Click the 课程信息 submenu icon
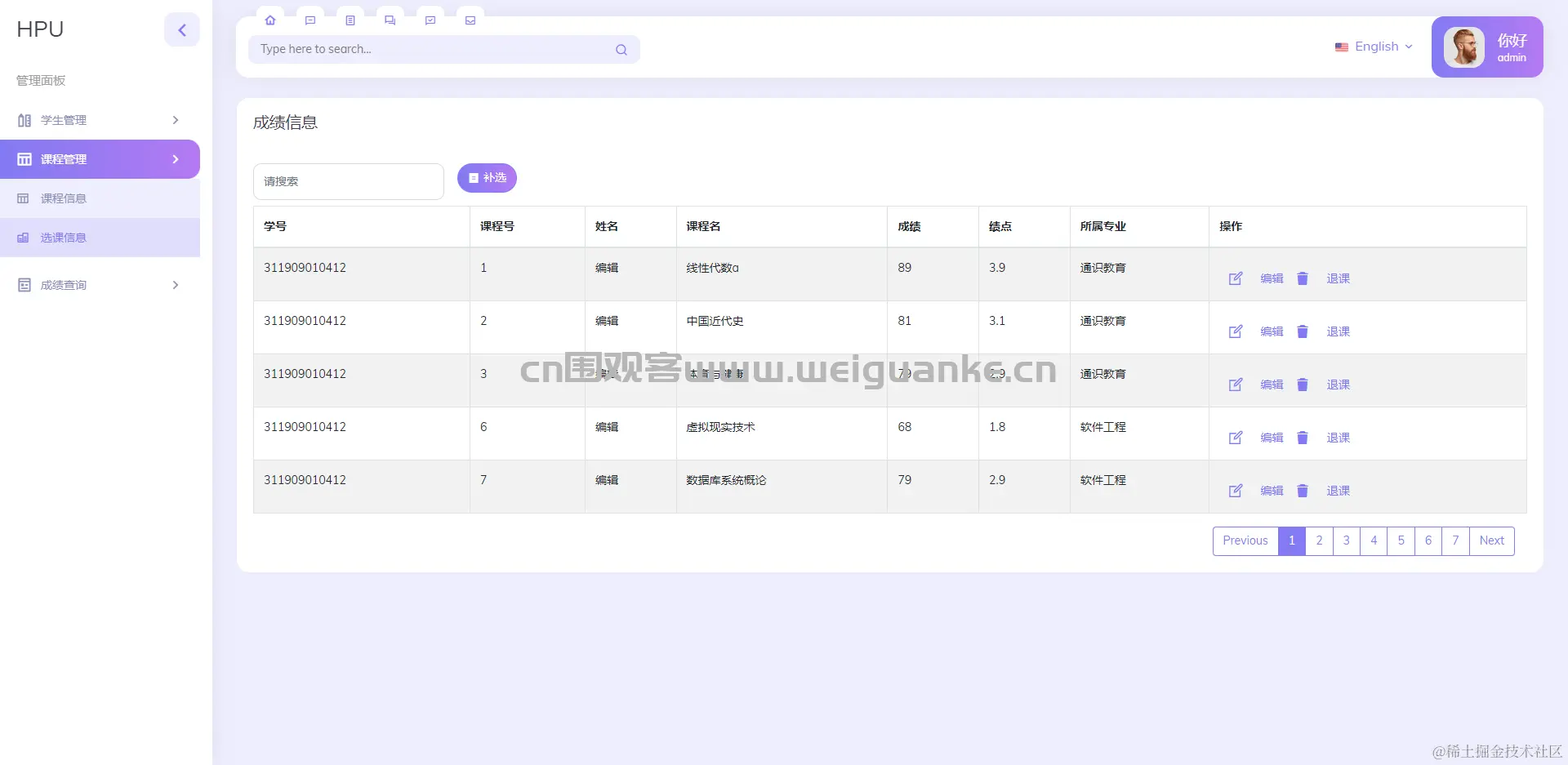The width and height of the screenshot is (1568, 765). tap(23, 198)
